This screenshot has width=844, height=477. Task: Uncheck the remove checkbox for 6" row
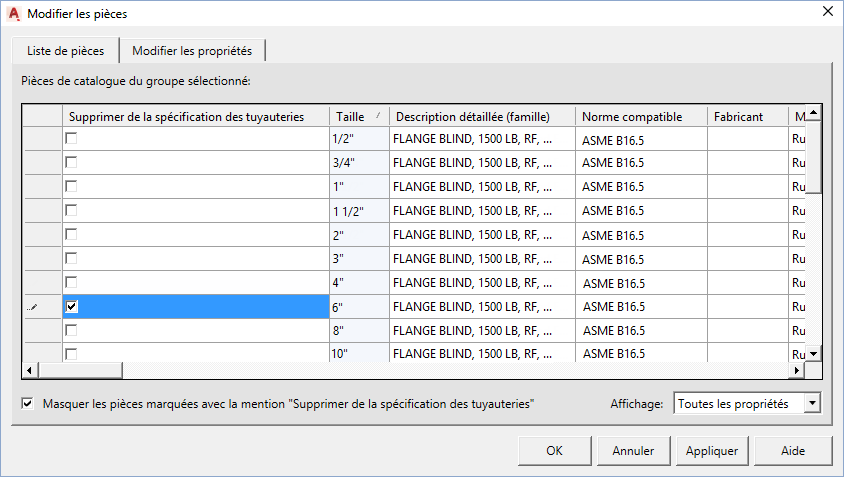pos(72,307)
